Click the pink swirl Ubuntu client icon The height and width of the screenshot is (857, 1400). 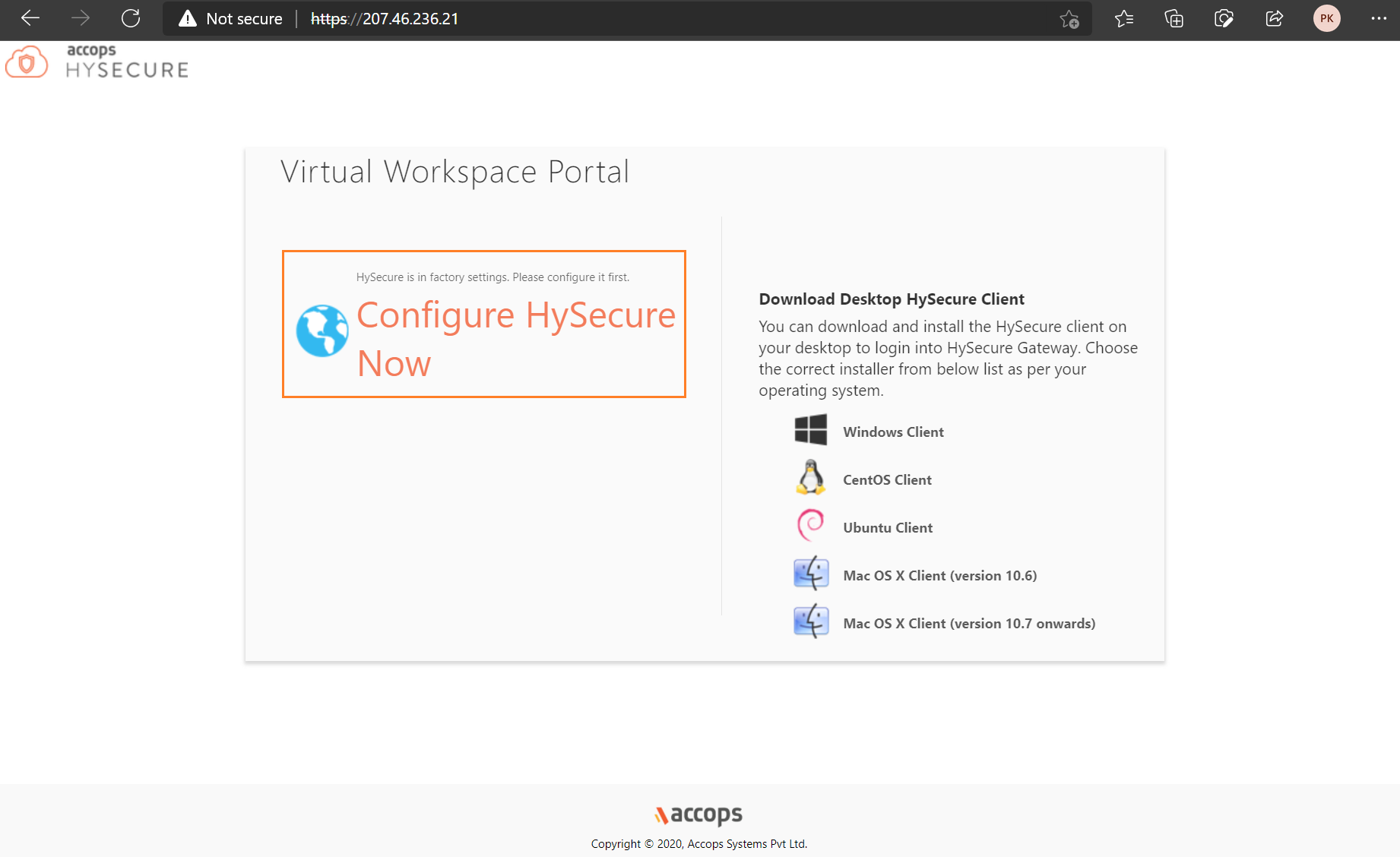tap(811, 525)
